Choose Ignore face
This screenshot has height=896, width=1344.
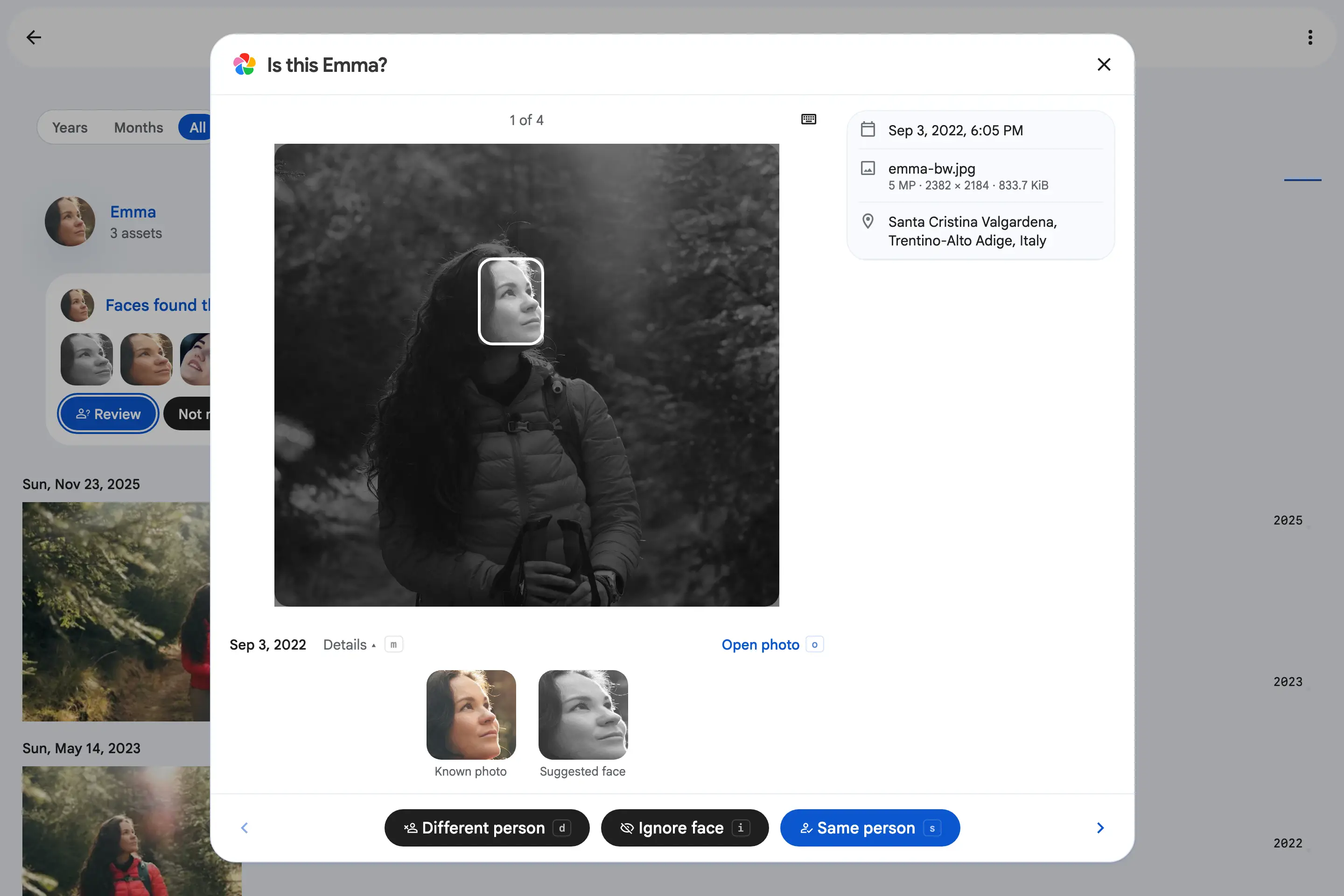point(685,827)
